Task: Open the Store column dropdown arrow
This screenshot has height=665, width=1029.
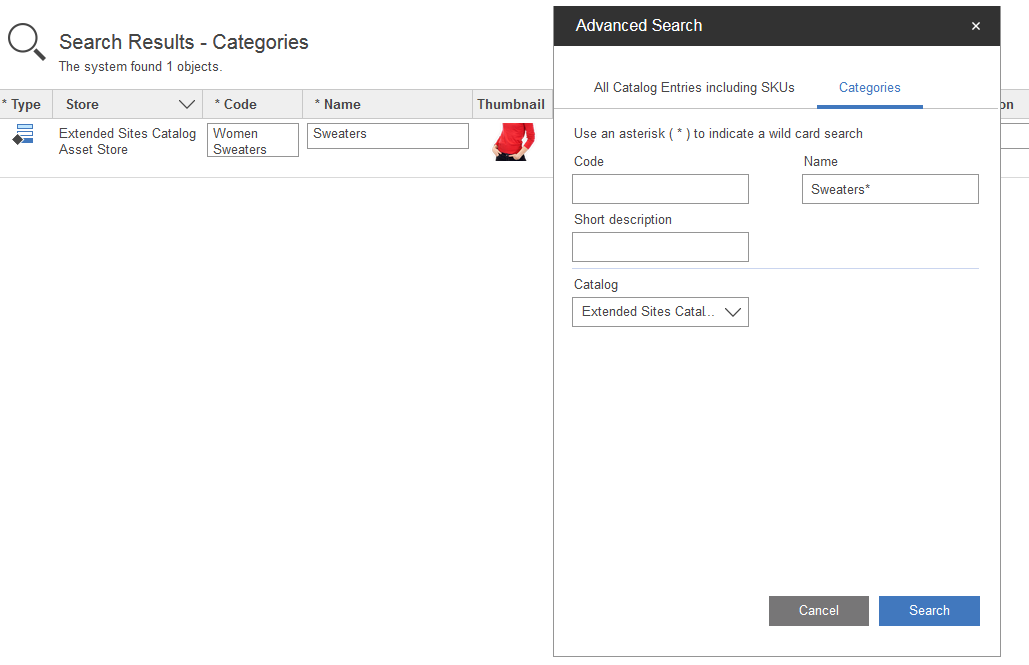Action: 186,104
